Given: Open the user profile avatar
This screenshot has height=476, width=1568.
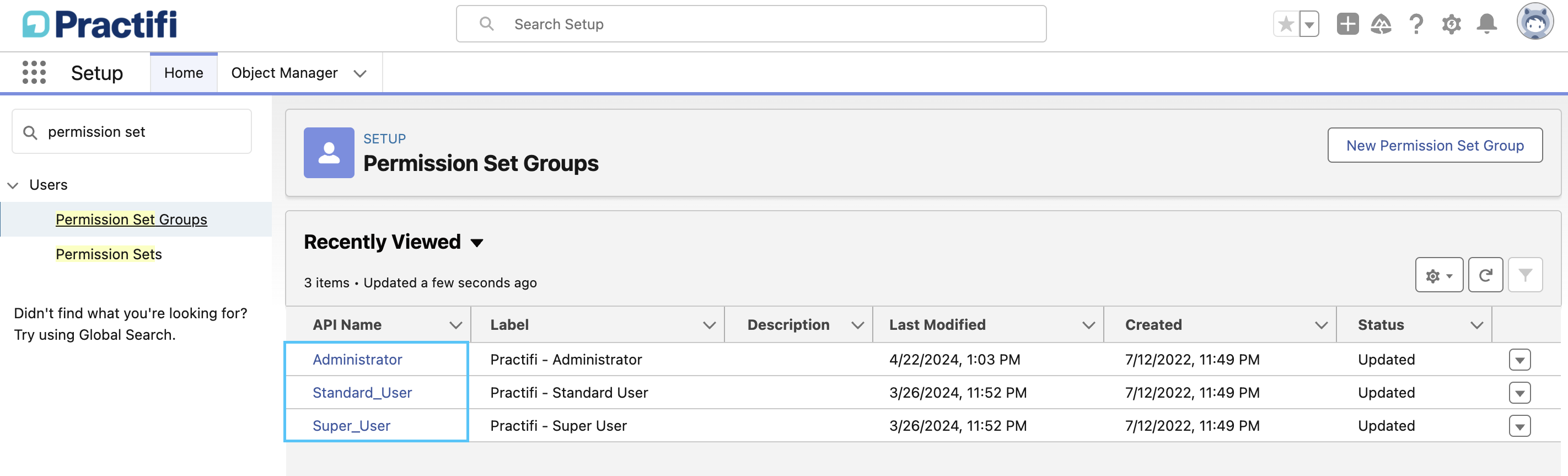Looking at the screenshot, I should coord(1534,22).
